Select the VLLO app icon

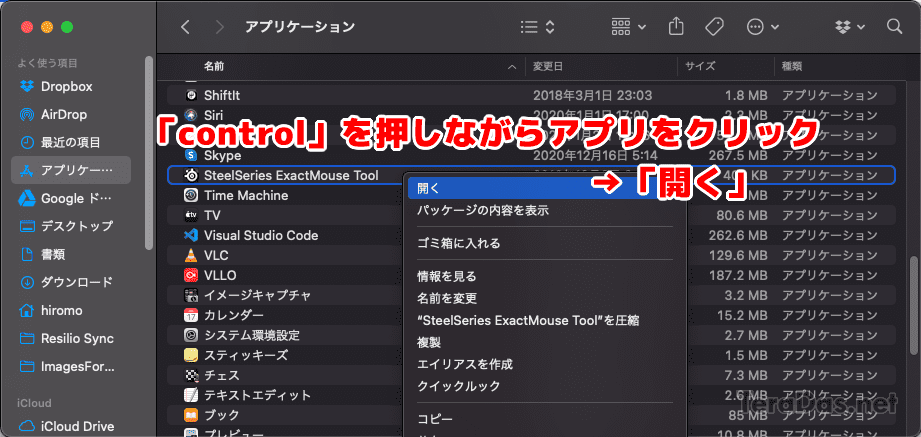click(191, 275)
